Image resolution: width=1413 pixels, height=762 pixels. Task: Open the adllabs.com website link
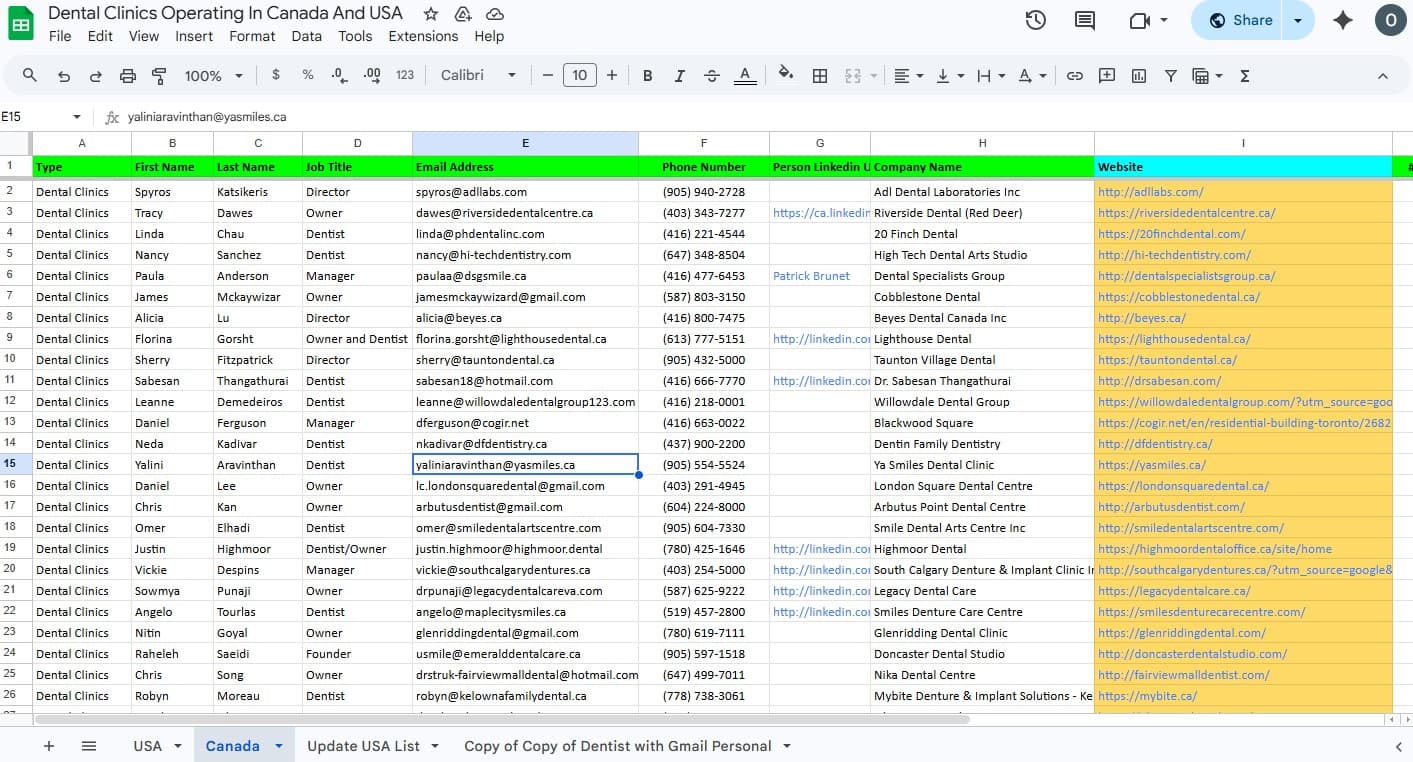click(1150, 192)
